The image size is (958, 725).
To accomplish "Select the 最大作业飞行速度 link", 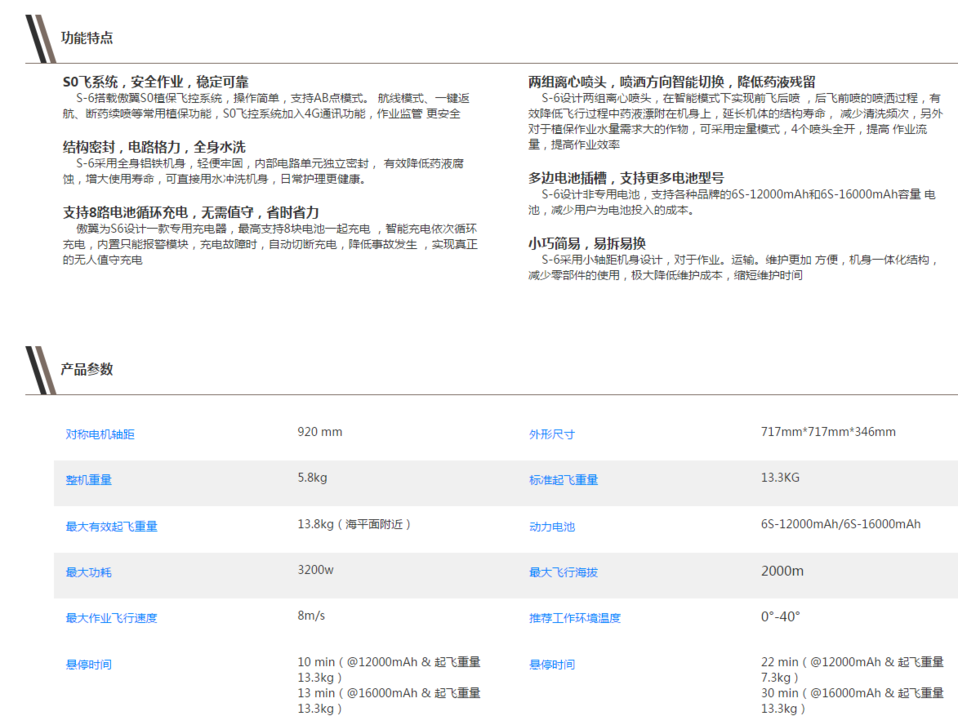I will (111, 618).
